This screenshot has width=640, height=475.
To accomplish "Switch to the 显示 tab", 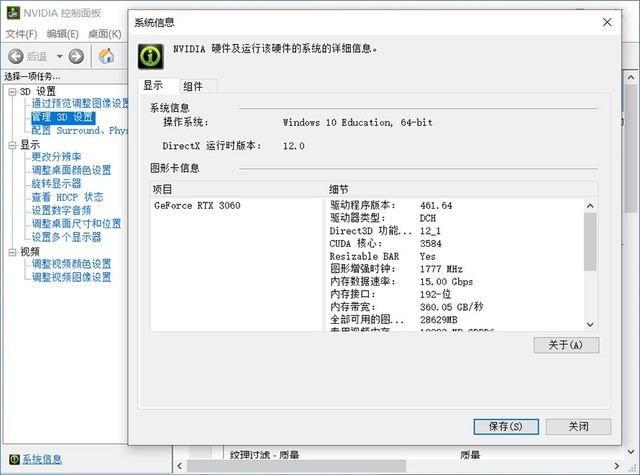I will (159, 86).
